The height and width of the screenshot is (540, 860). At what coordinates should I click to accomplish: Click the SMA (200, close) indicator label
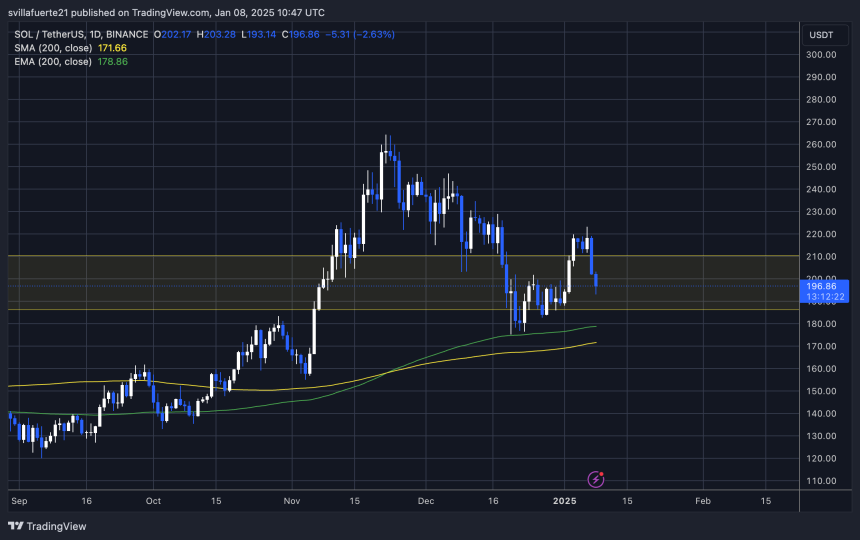56,48
